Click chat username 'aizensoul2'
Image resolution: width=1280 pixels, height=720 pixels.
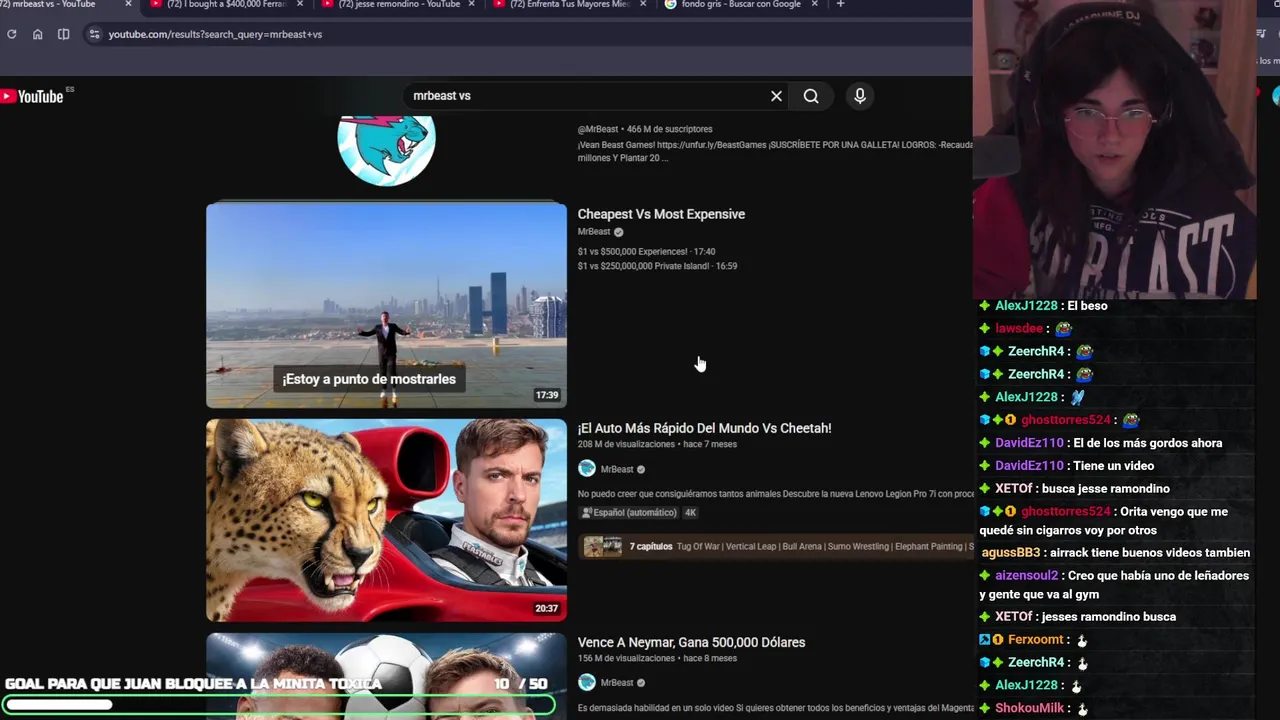pyautogui.click(x=1026, y=576)
